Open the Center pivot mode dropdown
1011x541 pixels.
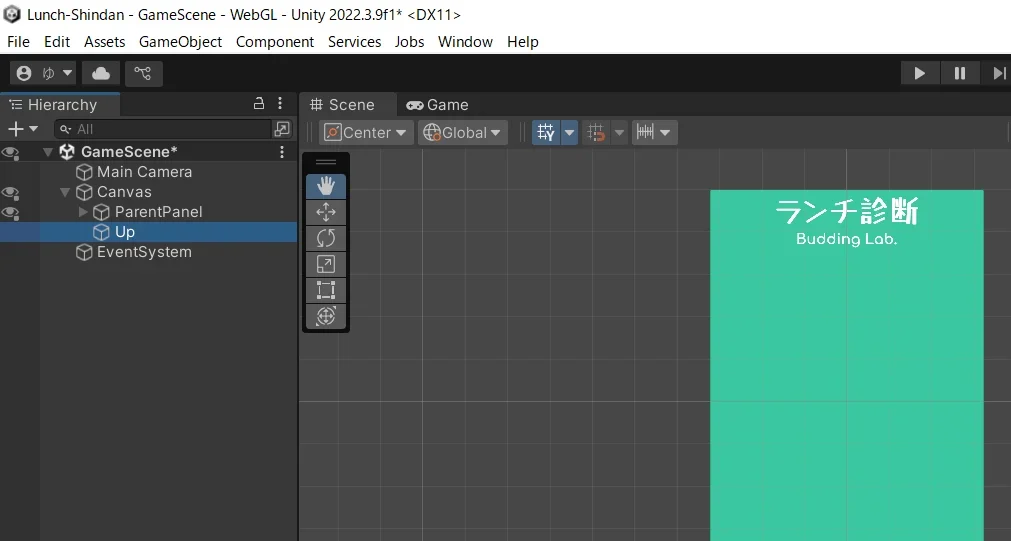(366, 132)
